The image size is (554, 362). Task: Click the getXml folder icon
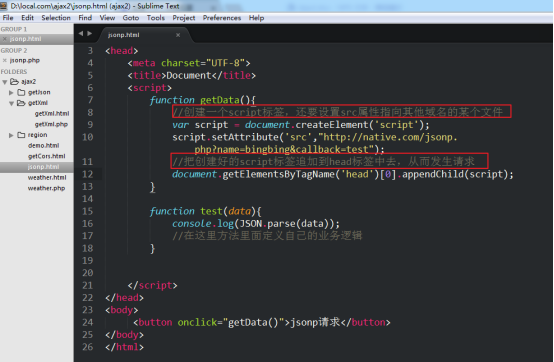[x=21, y=103]
